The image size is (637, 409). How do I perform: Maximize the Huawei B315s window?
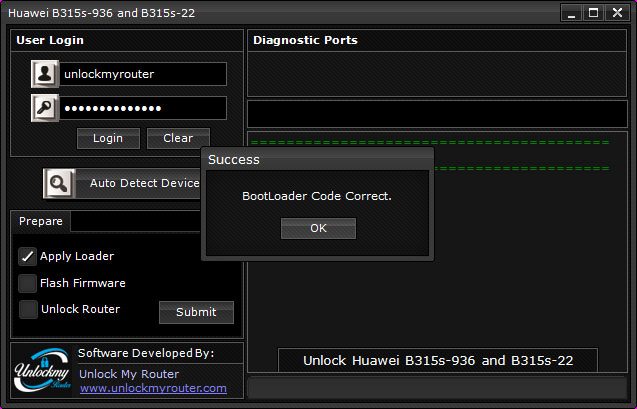(593, 13)
